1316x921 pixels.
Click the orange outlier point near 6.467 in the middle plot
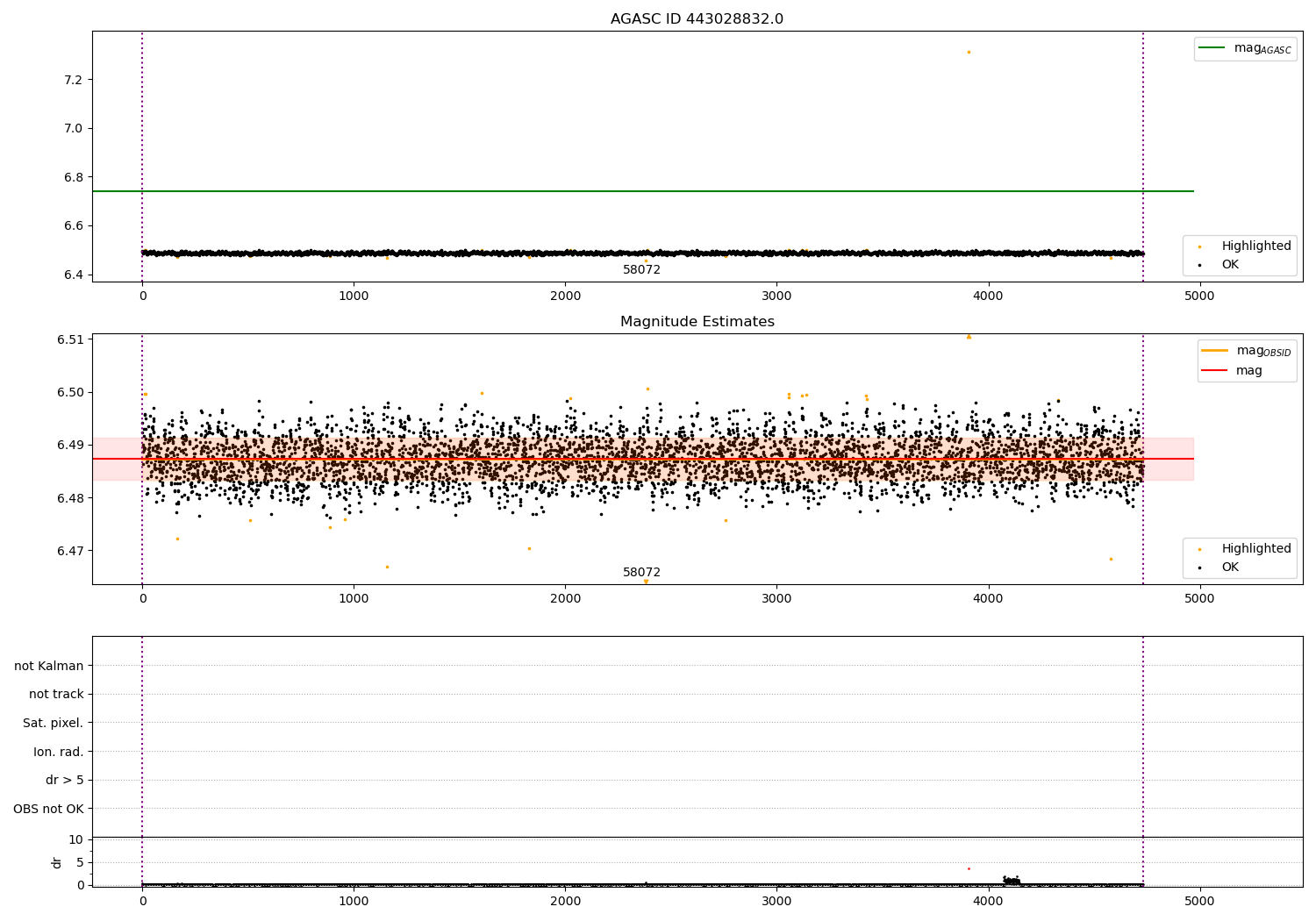point(387,567)
